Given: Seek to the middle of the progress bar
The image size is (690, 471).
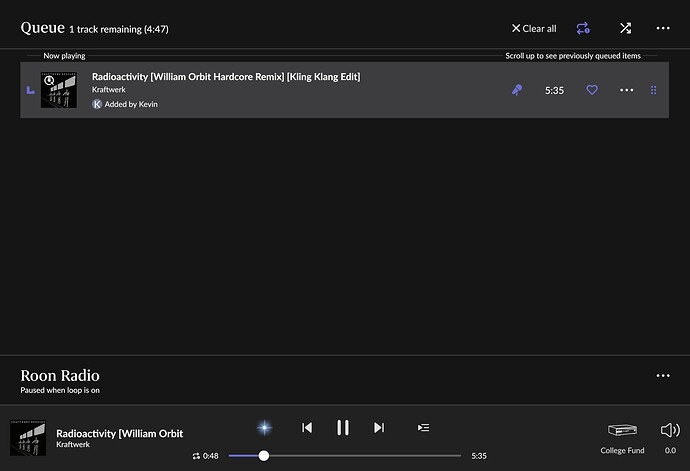Looking at the screenshot, I should tap(345, 456).
